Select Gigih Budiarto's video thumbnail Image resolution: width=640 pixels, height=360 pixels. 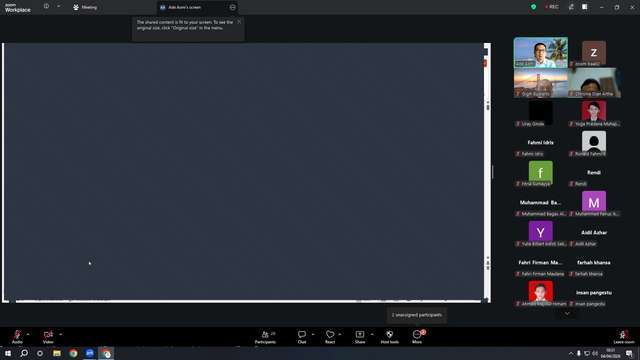(540, 83)
